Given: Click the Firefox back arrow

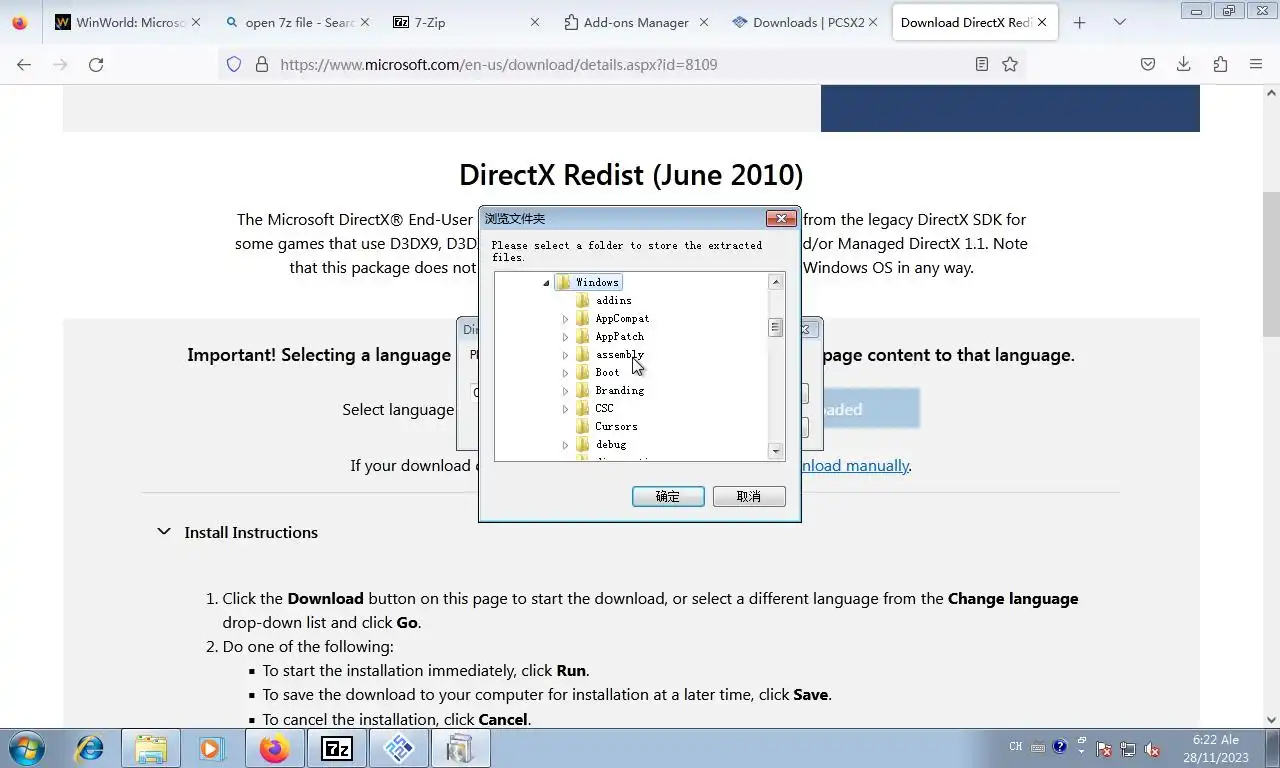Looking at the screenshot, I should click(24, 64).
